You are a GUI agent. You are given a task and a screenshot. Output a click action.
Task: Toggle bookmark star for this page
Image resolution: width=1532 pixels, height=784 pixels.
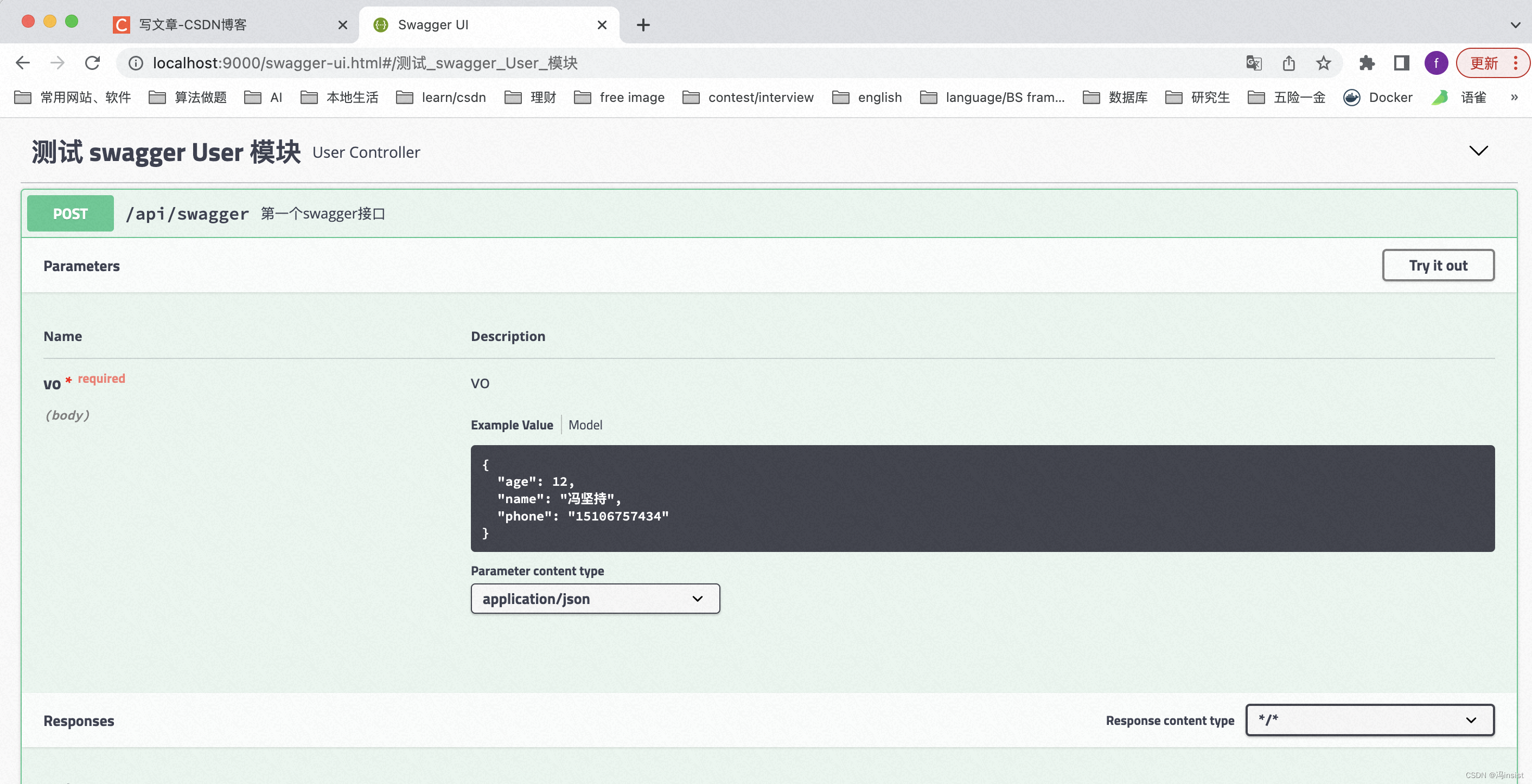click(x=1323, y=63)
